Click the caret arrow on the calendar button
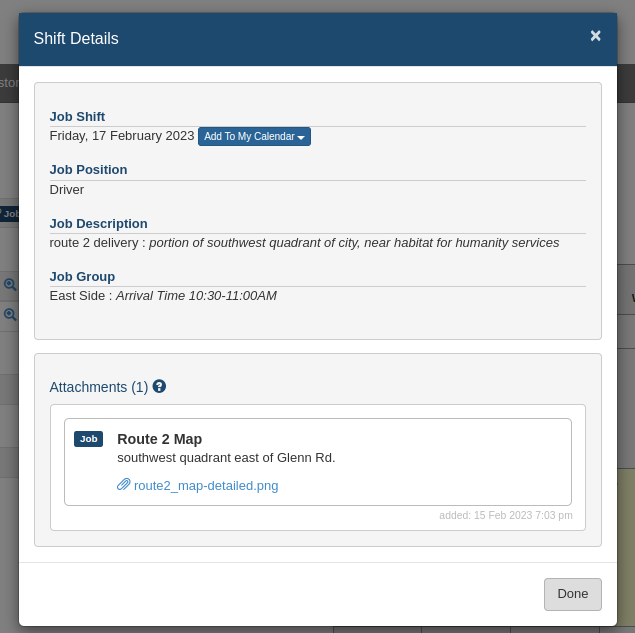This screenshot has width=635, height=633. click(x=301, y=138)
